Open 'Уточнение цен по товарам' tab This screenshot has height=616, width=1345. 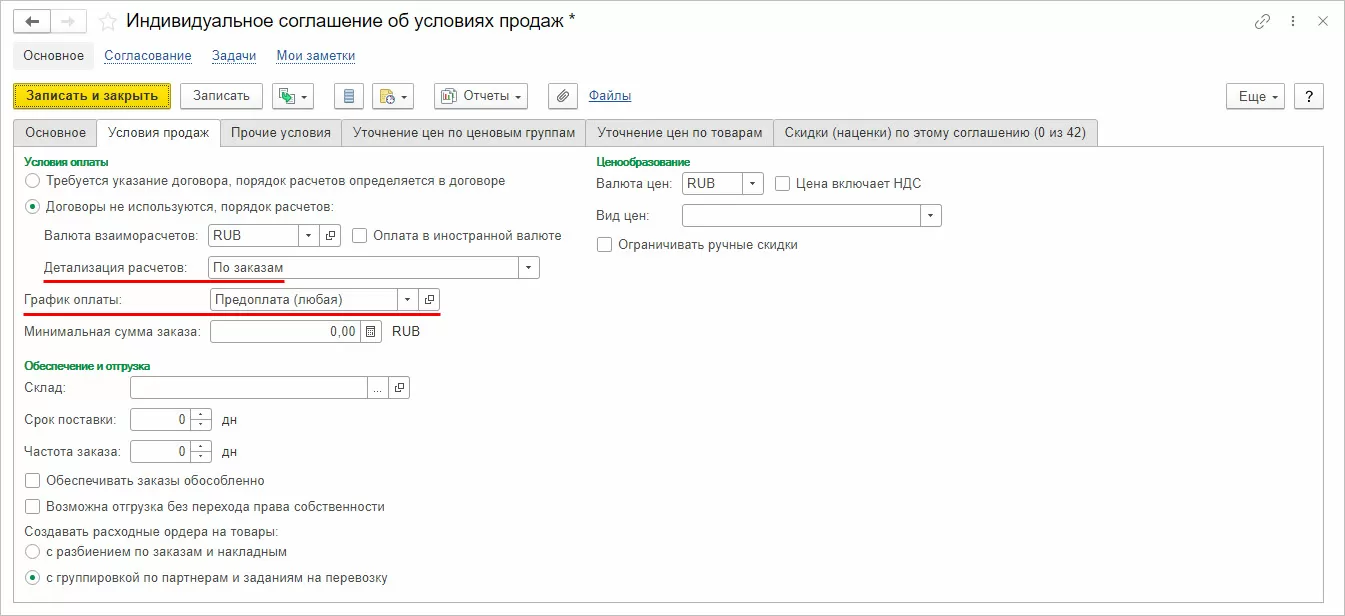[680, 133]
